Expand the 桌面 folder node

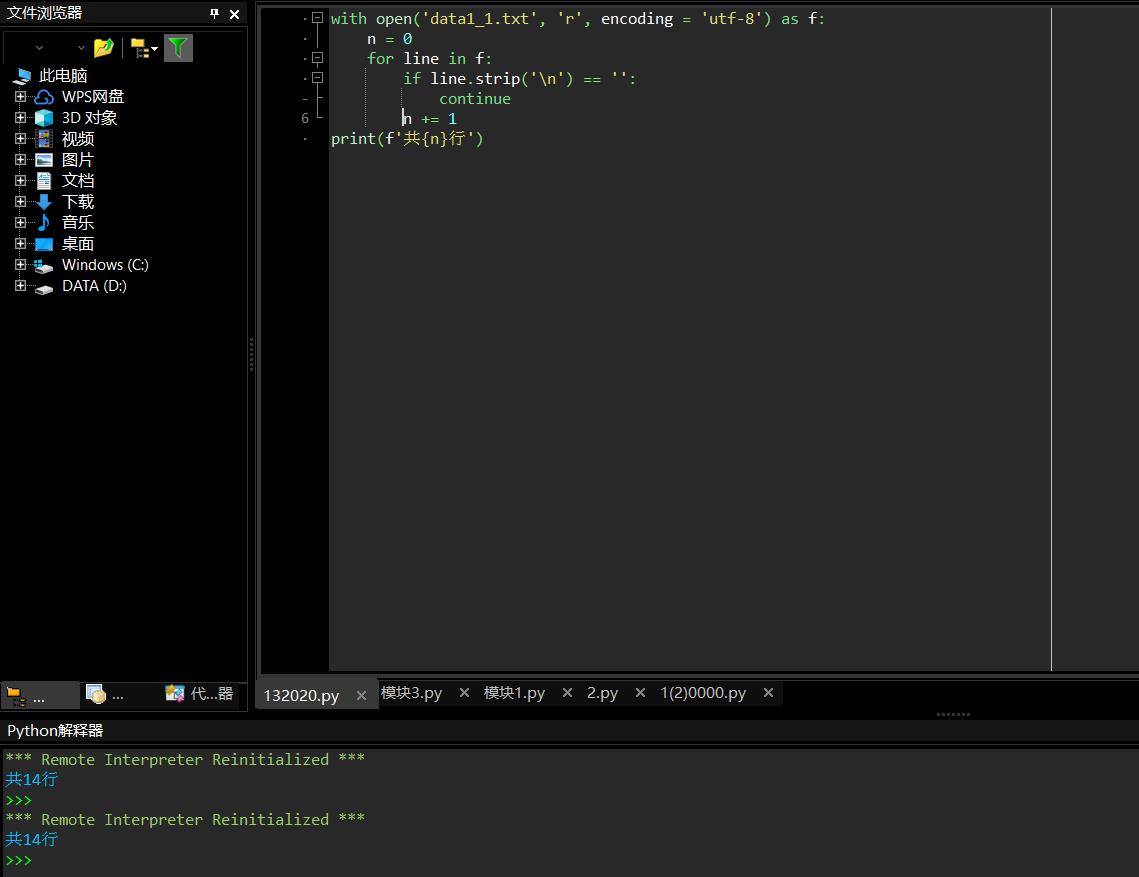pos(20,243)
